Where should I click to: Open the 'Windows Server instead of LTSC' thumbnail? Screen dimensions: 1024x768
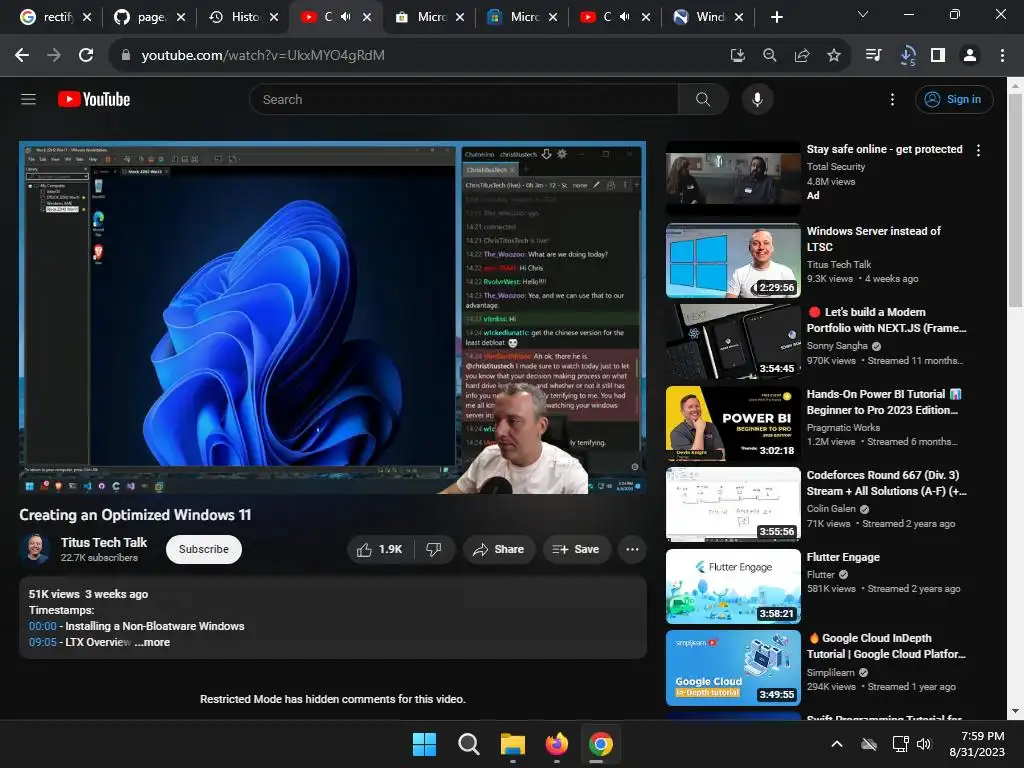[x=733, y=261]
